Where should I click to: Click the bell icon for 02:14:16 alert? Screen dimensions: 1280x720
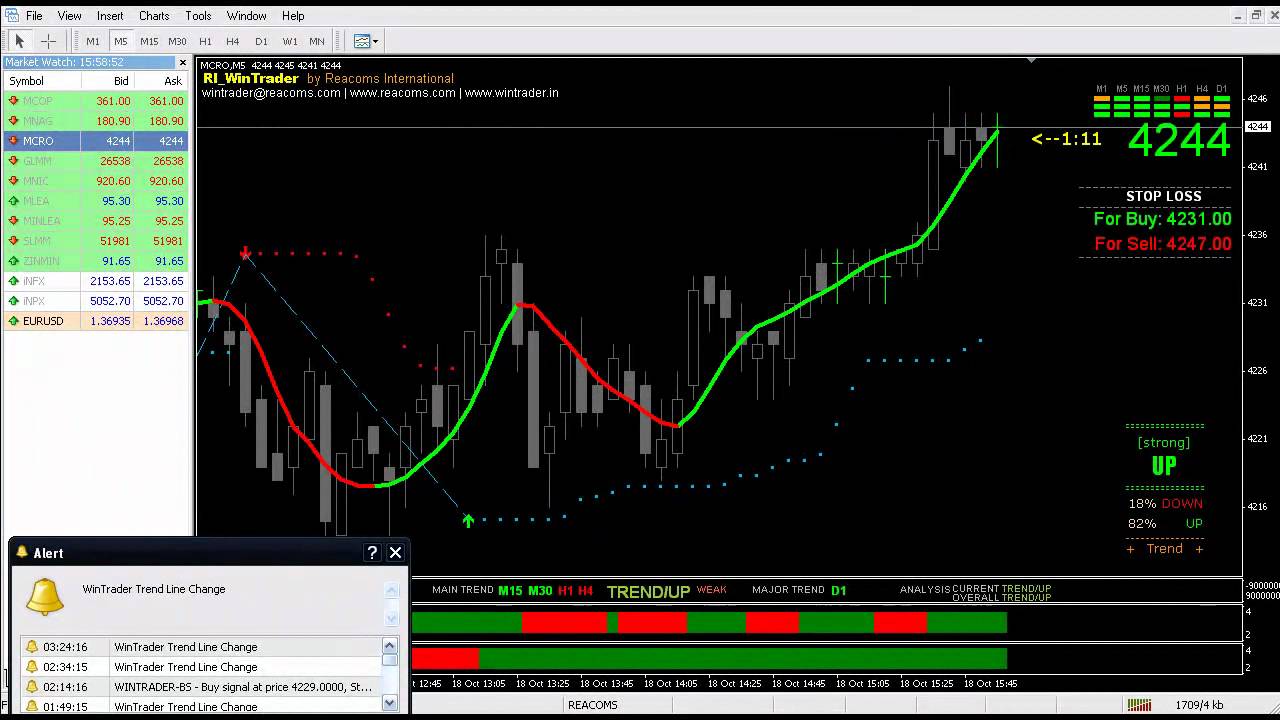click(32, 687)
